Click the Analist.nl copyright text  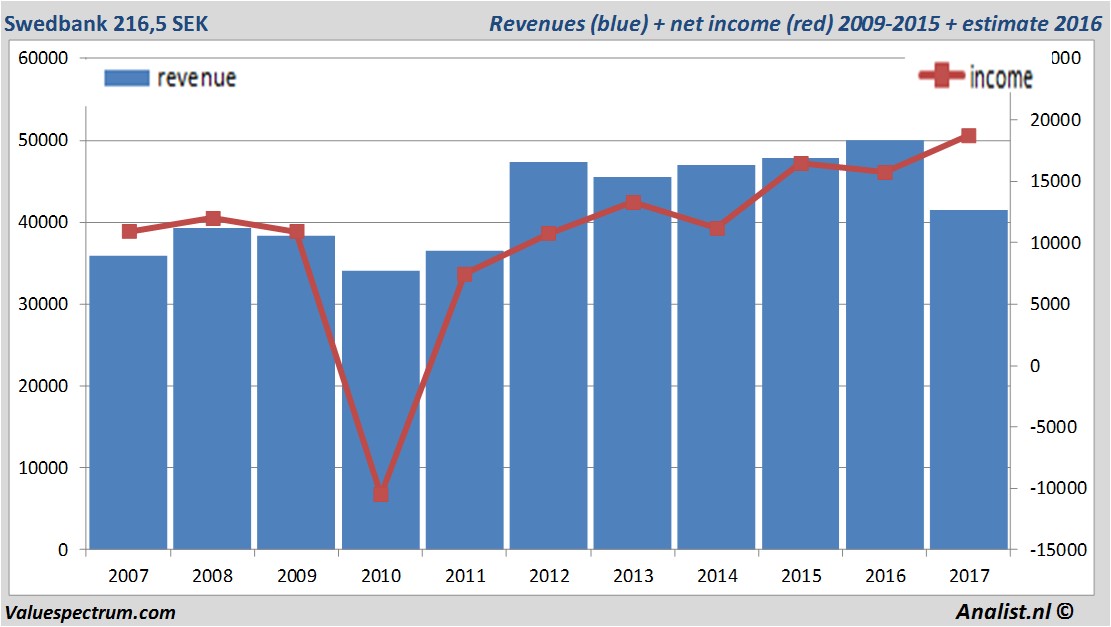[x=1014, y=611]
